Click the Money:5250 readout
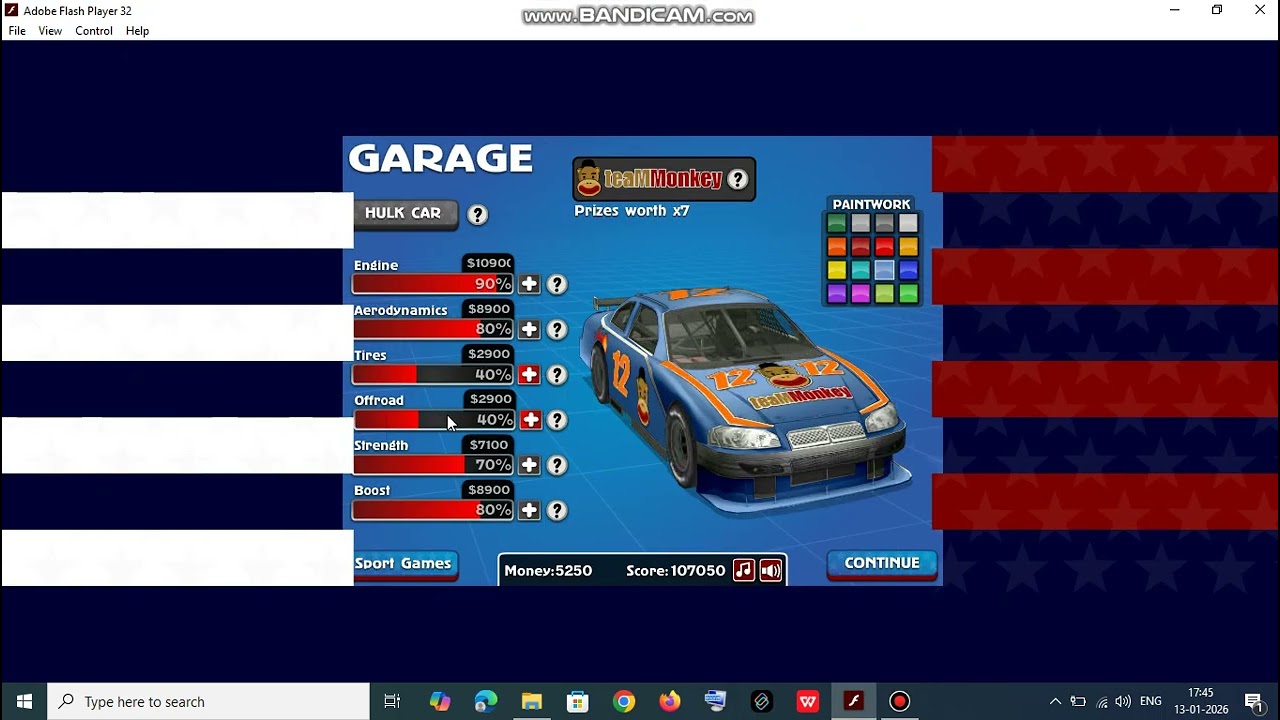The width and height of the screenshot is (1280, 720). click(548, 571)
